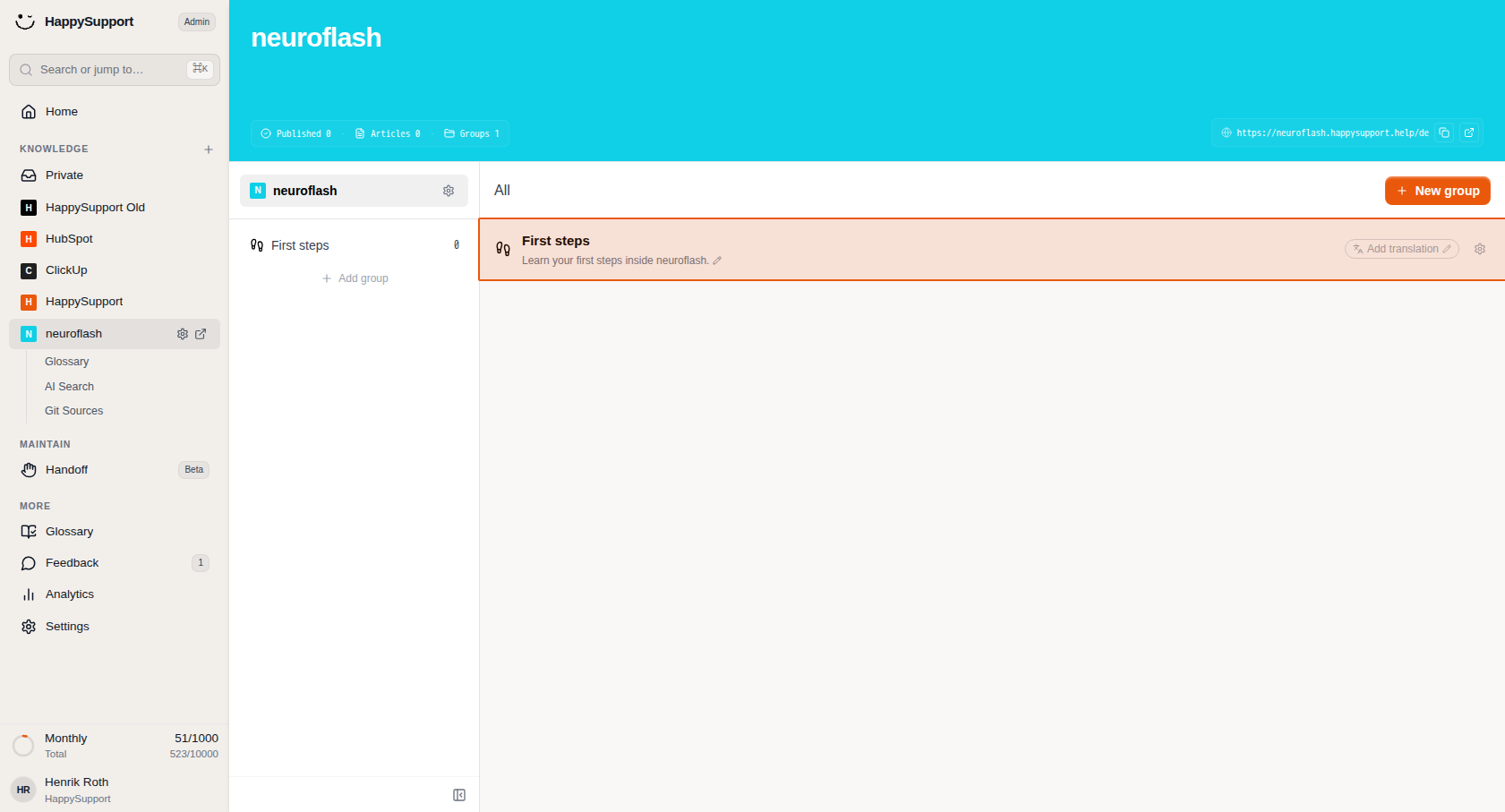The width and height of the screenshot is (1505, 812).
Task: Click the search or jump to field
Action: (115, 70)
